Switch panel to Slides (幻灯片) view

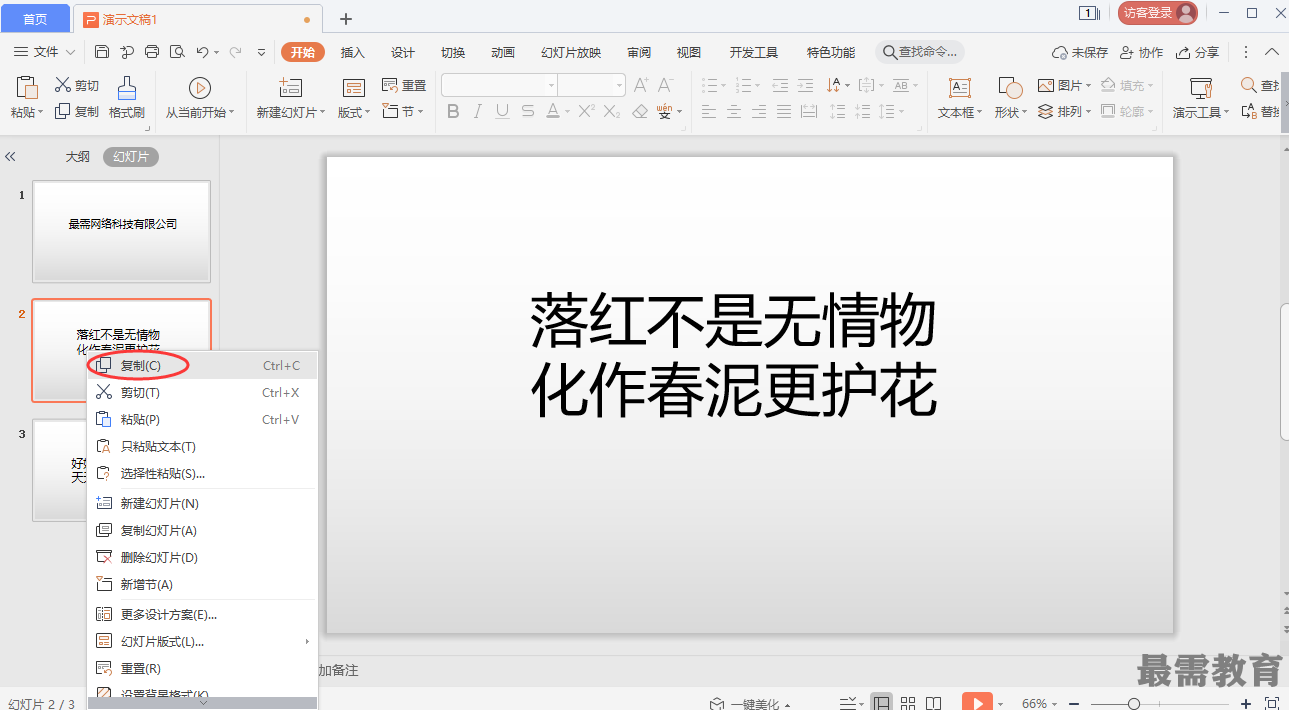131,157
